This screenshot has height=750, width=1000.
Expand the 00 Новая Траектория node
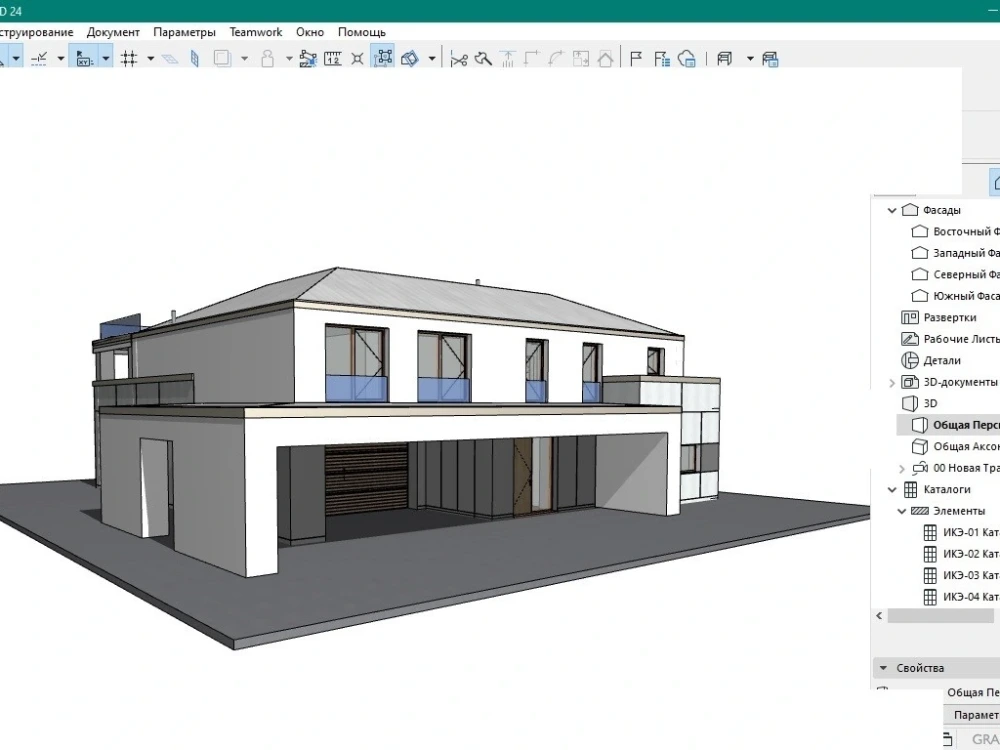(x=902, y=469)
